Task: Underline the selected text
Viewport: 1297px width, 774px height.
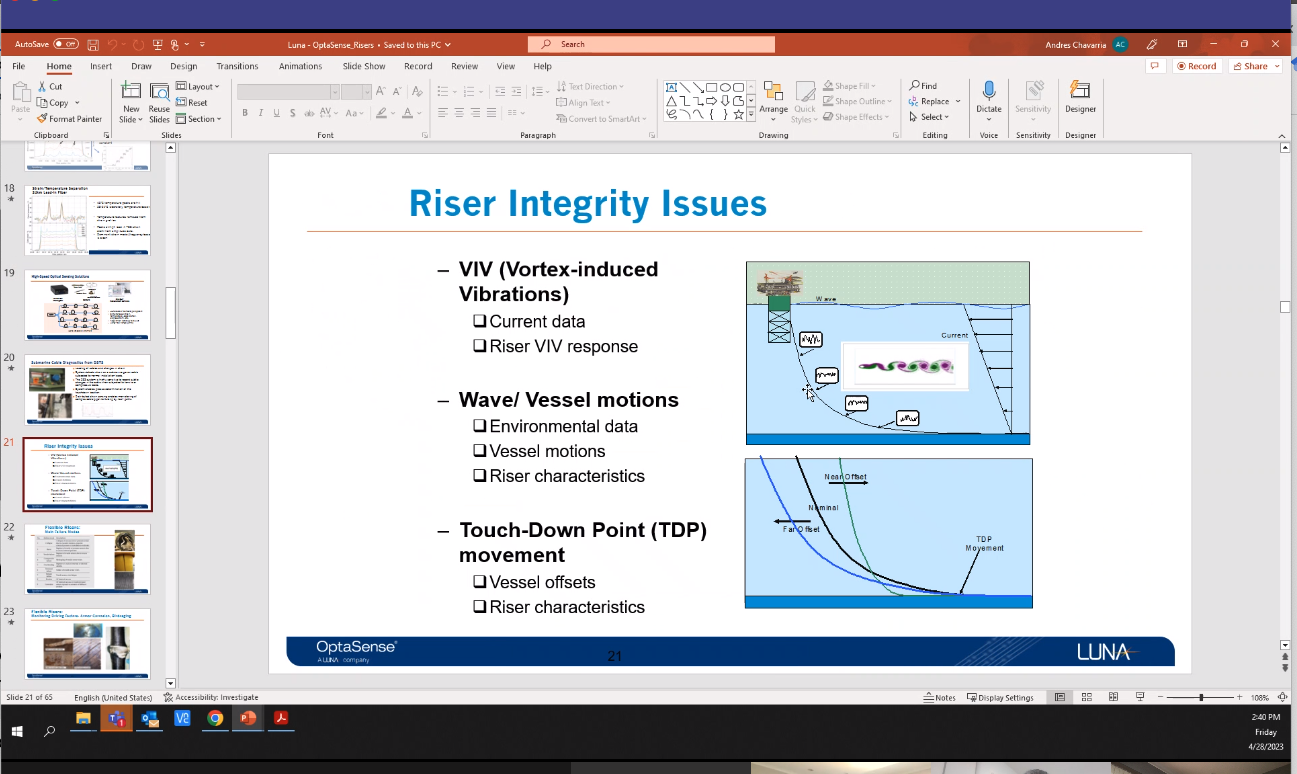Action: (276, 113)
